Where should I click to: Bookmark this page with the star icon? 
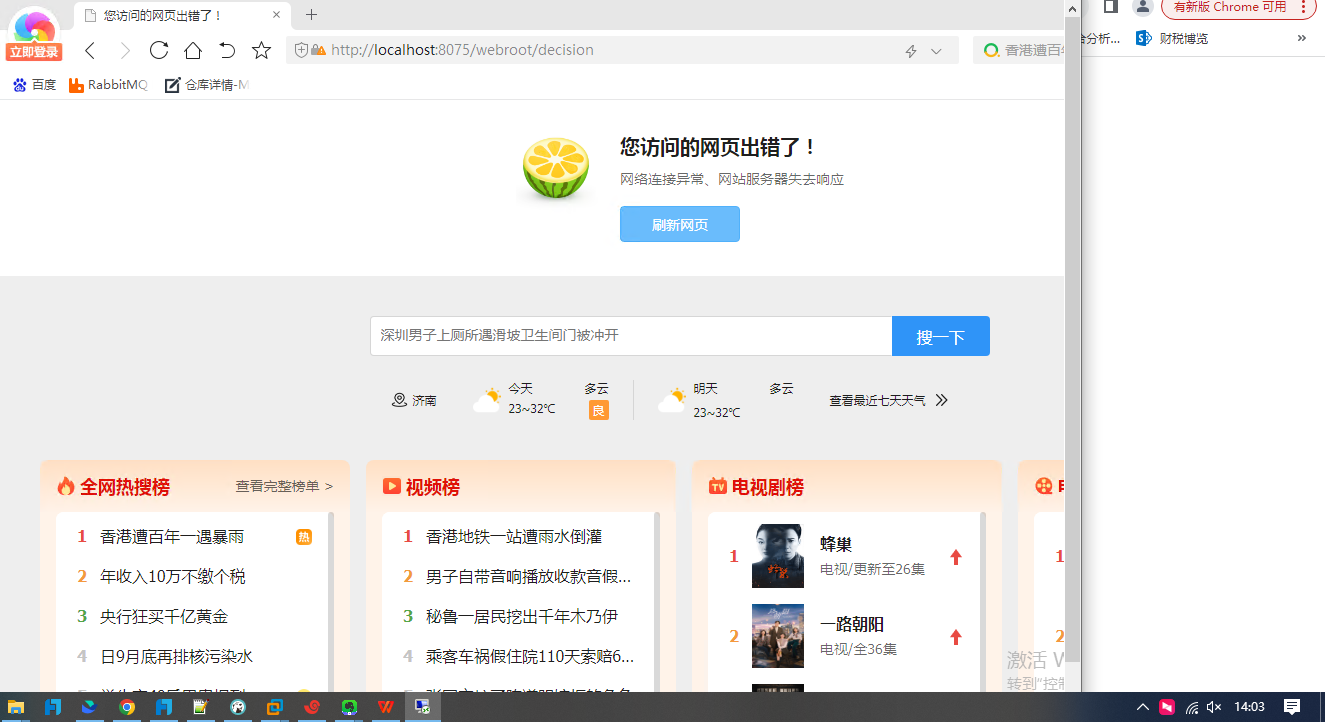(x=261, y=51)
